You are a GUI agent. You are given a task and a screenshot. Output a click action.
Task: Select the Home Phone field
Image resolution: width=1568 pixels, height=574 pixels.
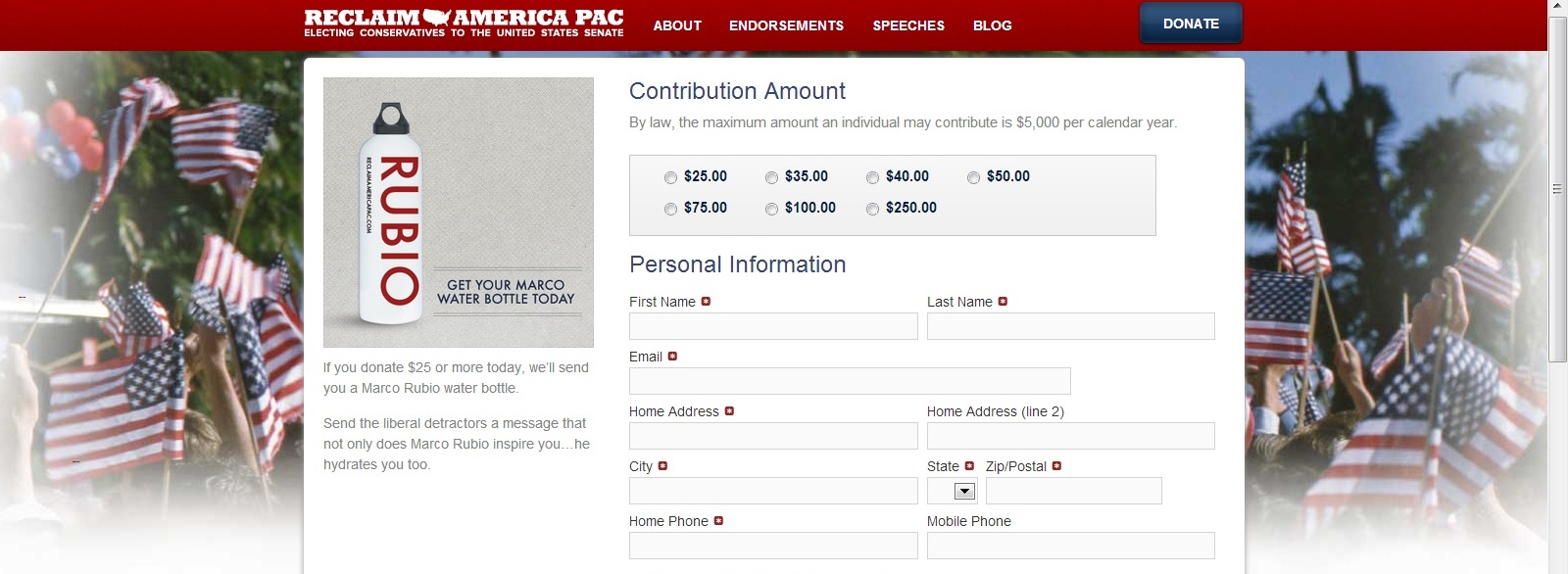773,546
